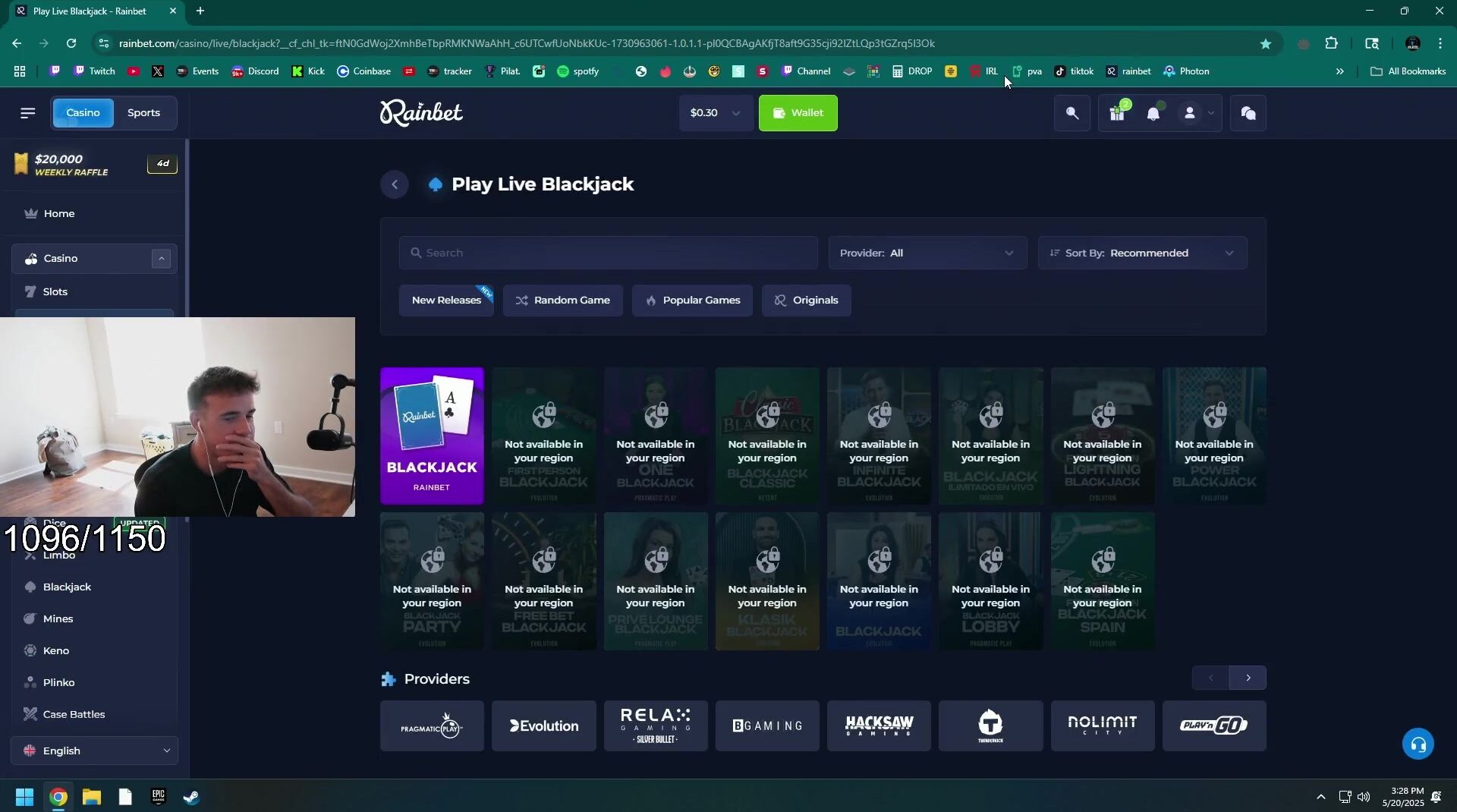Click the Rainbet logo
The image size is (1457, 812).
[x=421, y=113]
